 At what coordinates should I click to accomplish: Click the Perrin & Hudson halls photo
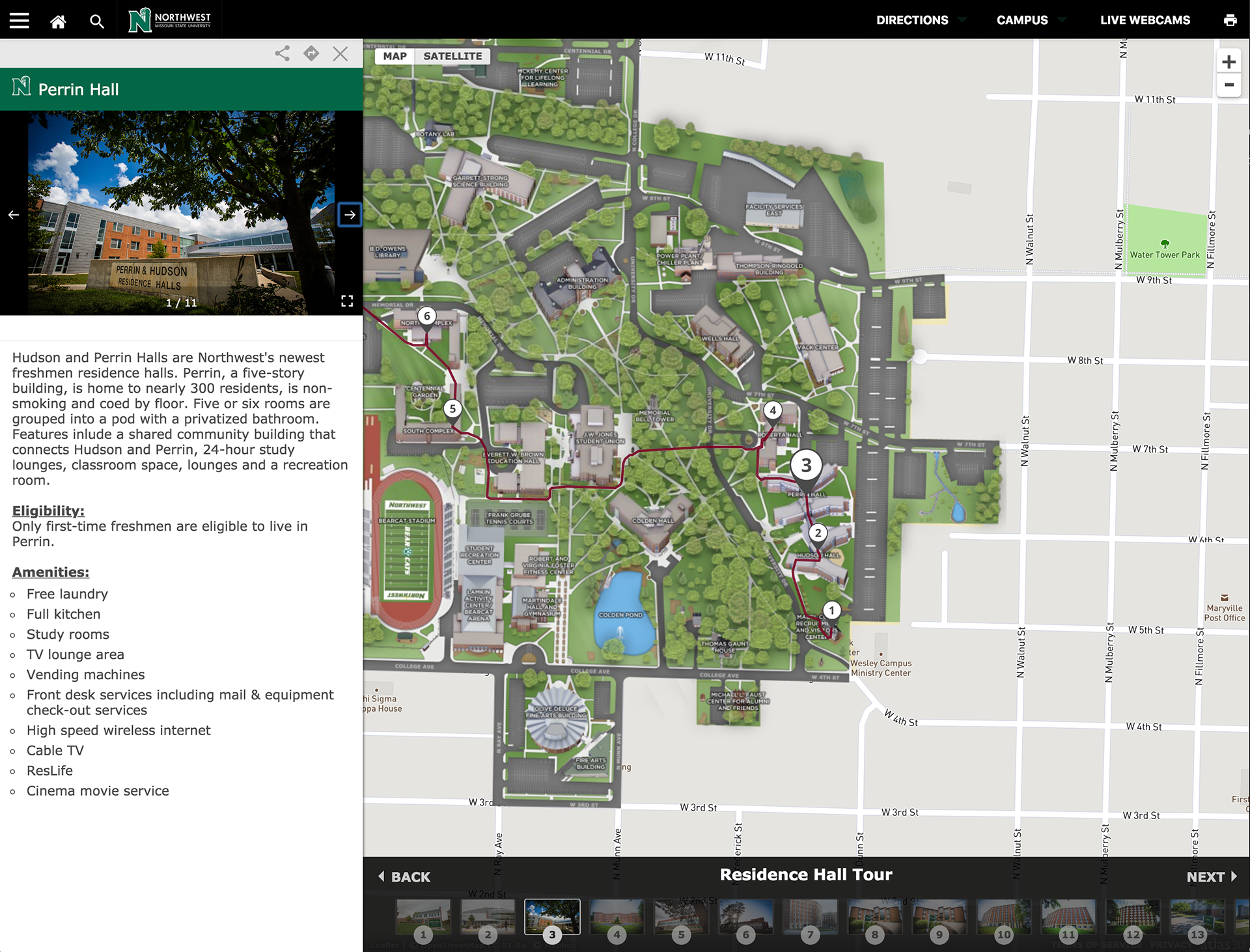click(x=181, y=213)
